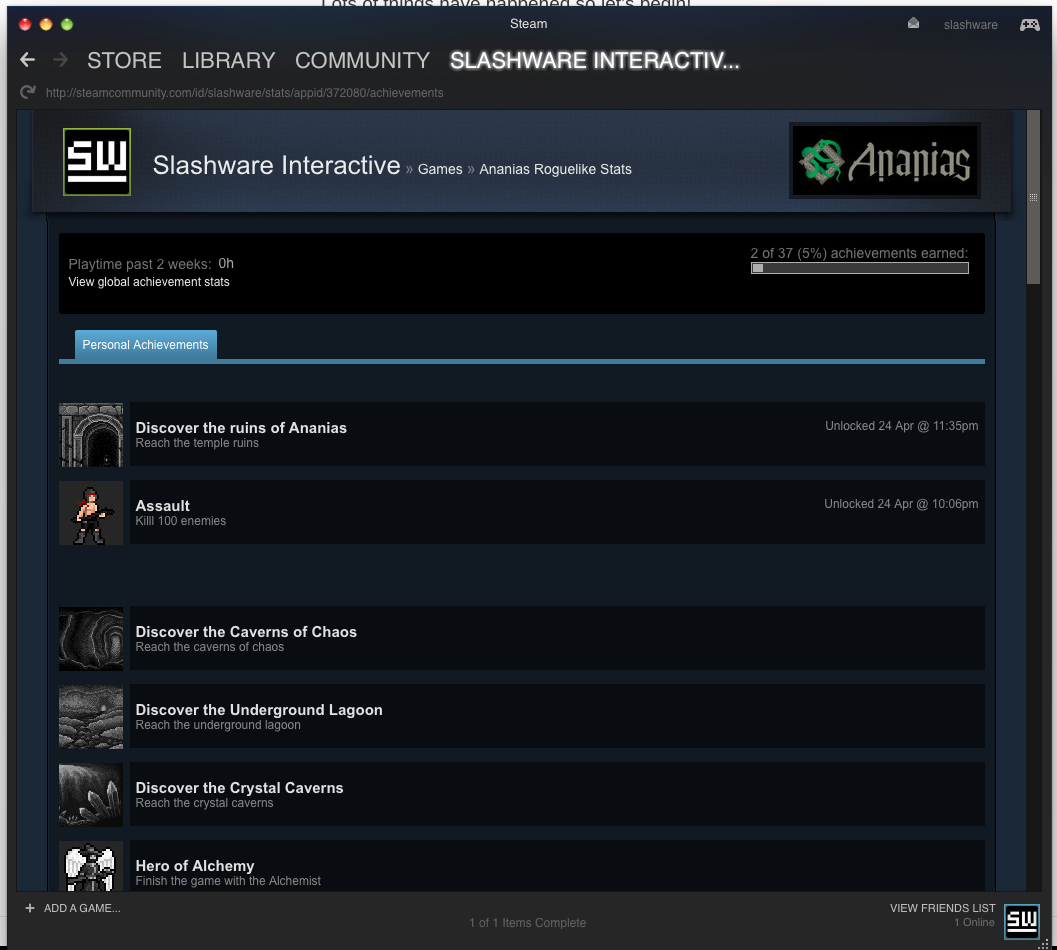Launch Big Picture mode controller icon
1057x950 pixels.
[1029, 24]
